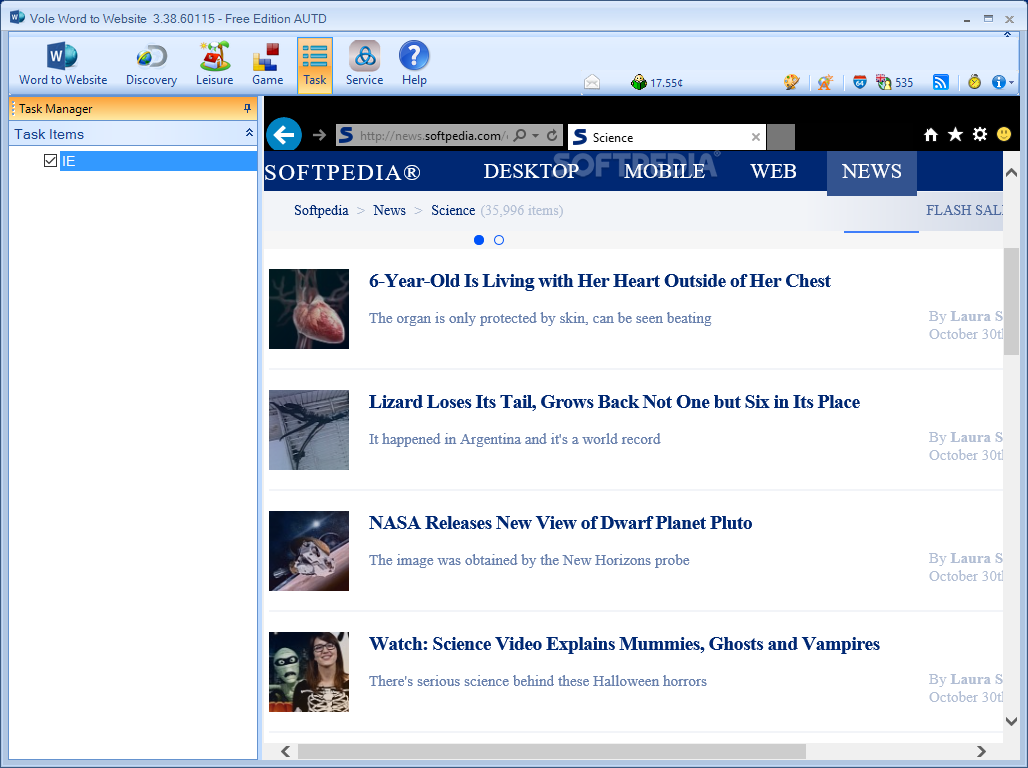Click the yellow smiley feedback icon

(x=1004, y=134)
